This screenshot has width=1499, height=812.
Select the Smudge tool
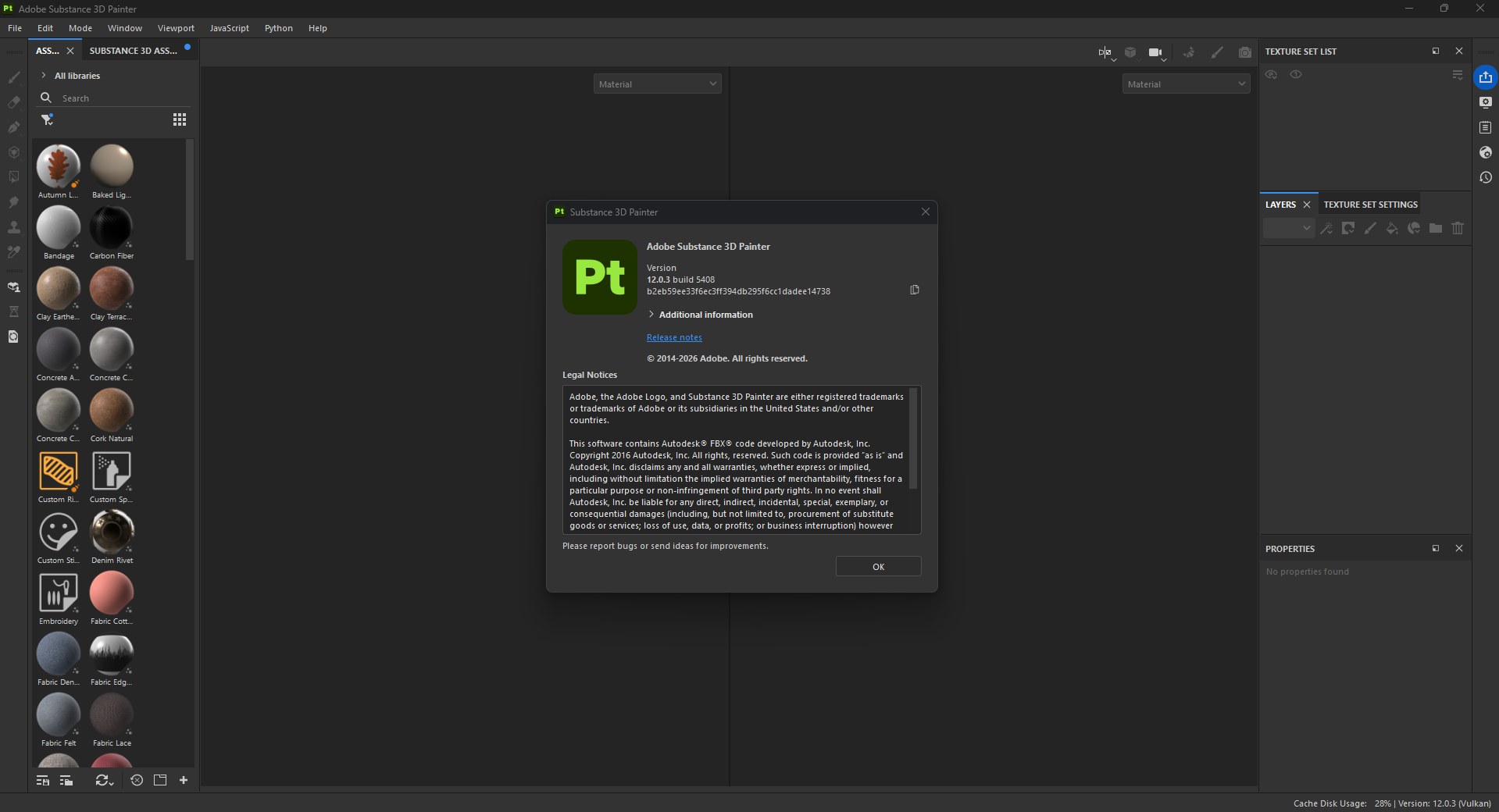14,202
